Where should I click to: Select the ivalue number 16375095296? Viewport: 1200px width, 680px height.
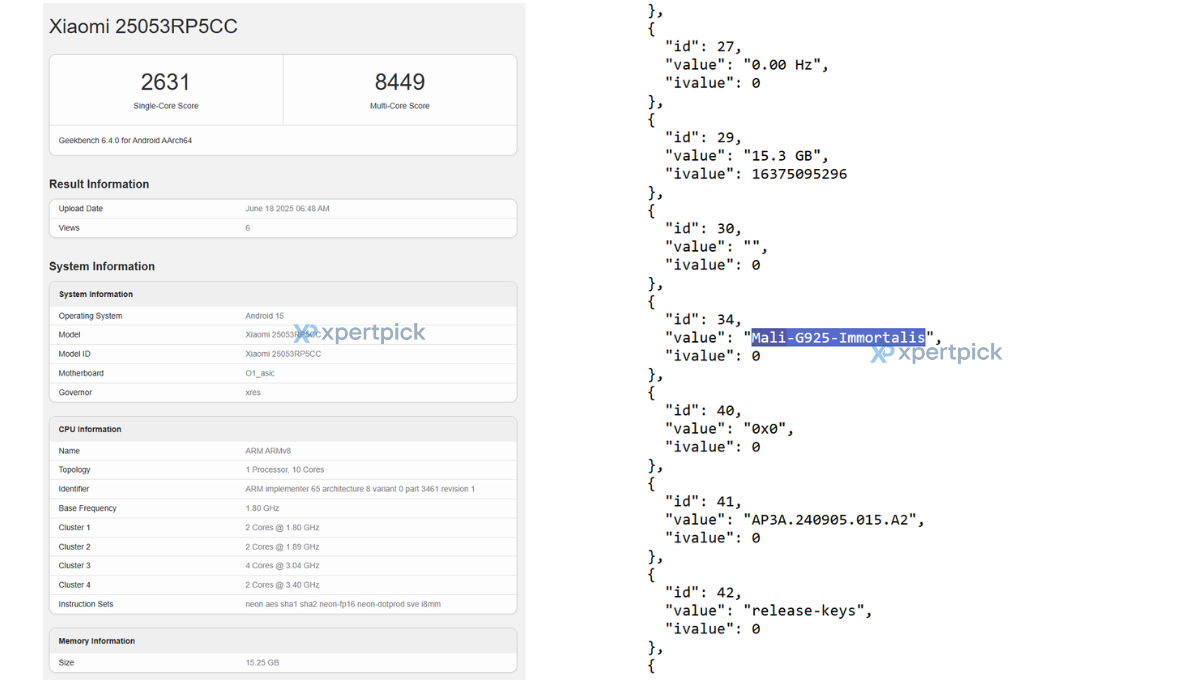pyautogui.click(x=799, y=174)
